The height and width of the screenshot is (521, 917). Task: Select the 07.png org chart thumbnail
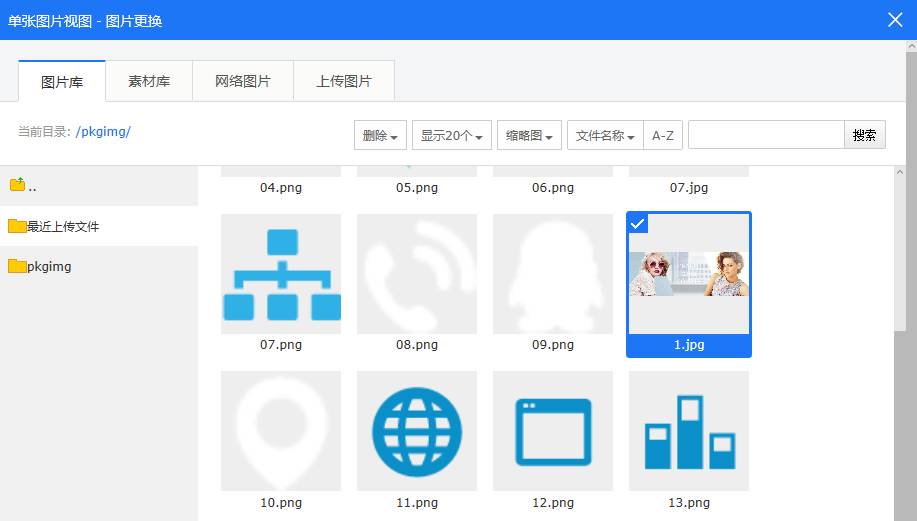tap(281, 274)
